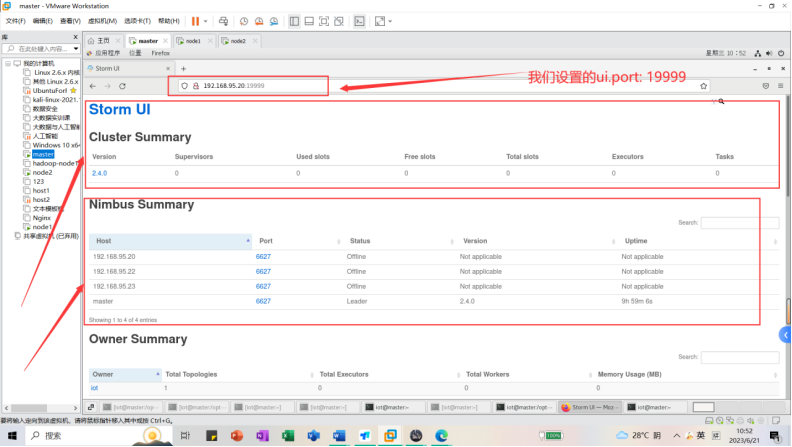792x447 pixels.
Task: Click the Nimbus Summary search field
Action: click(740, 223)
